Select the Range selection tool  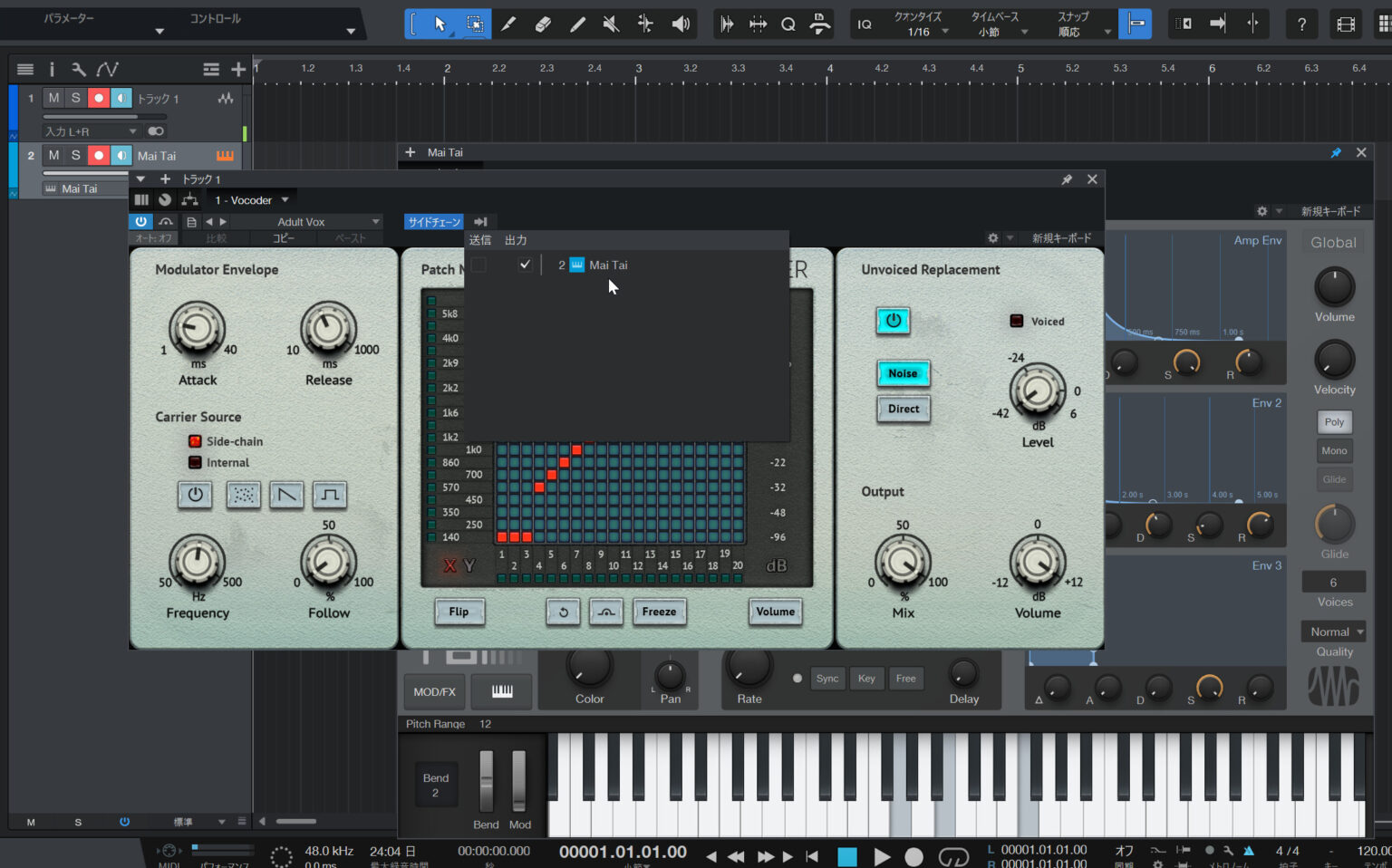click(474, 24)
